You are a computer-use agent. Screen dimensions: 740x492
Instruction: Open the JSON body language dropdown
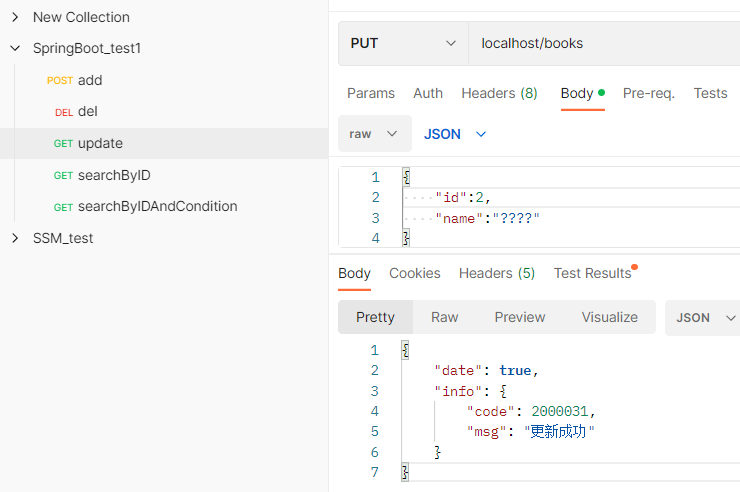(455, 133)
